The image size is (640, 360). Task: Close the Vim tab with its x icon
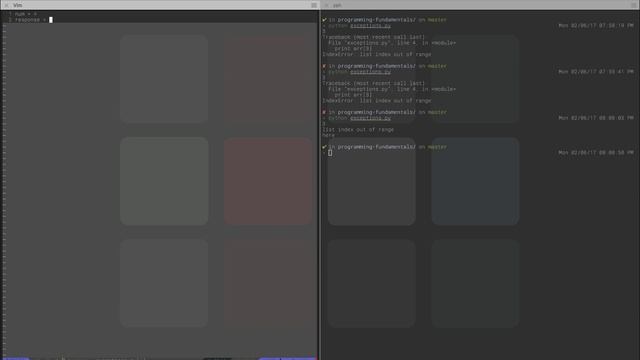pos(6,5)
